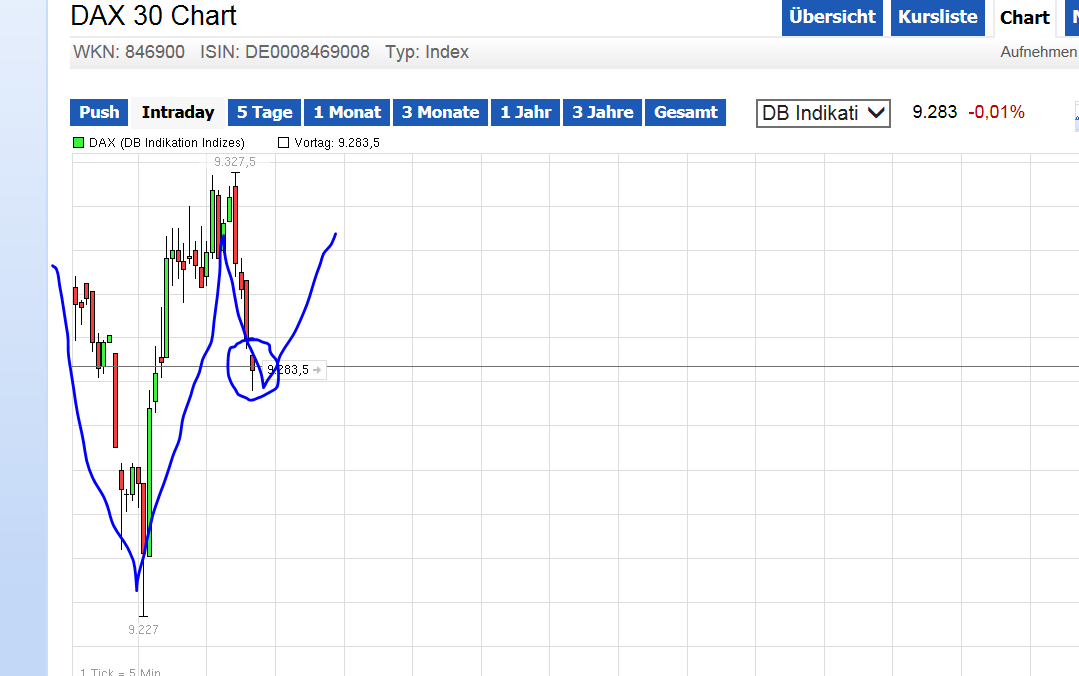Click the daily high label 9.327,5
The width and height of the screenshot is (1079, 676).
235,162
